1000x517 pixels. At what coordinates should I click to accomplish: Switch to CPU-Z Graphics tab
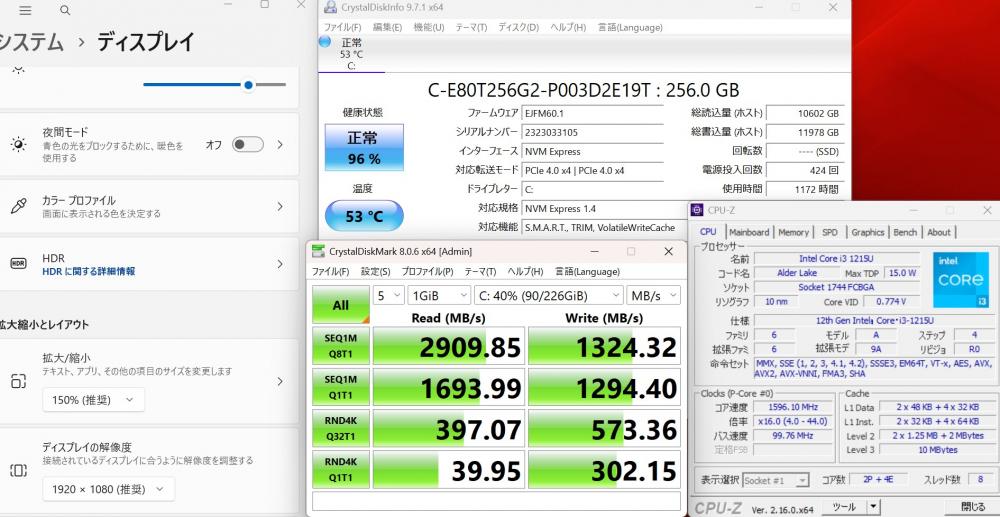[x=867, y=232]
